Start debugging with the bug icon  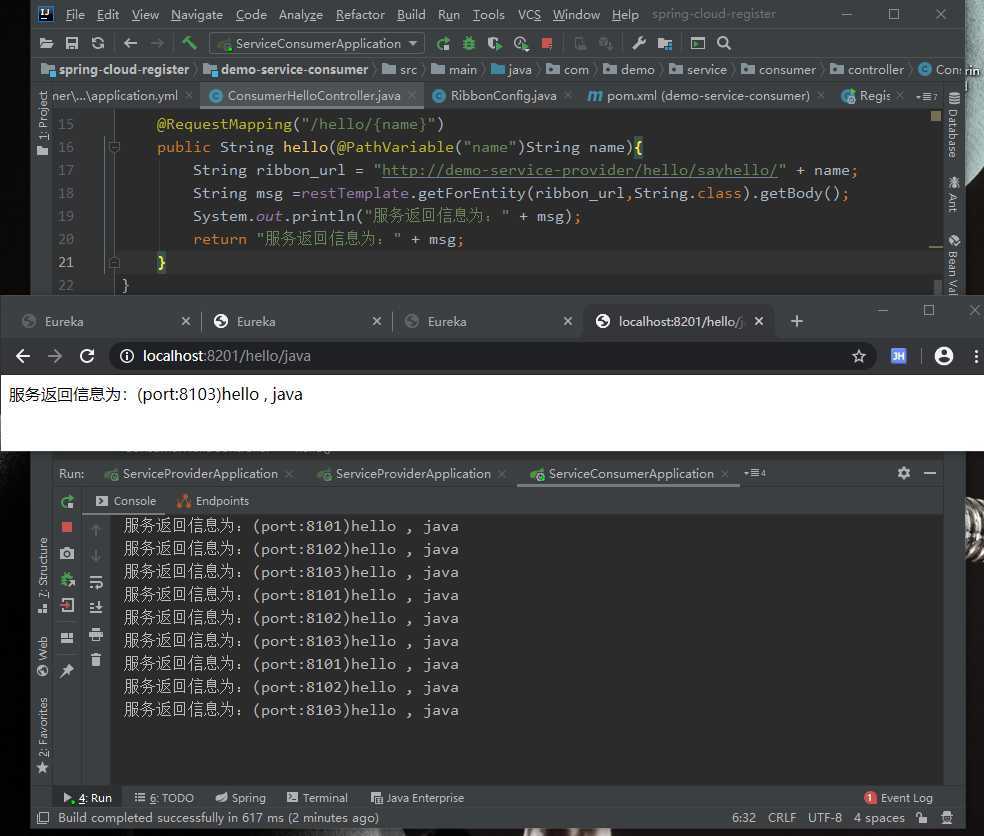(469, 43)
